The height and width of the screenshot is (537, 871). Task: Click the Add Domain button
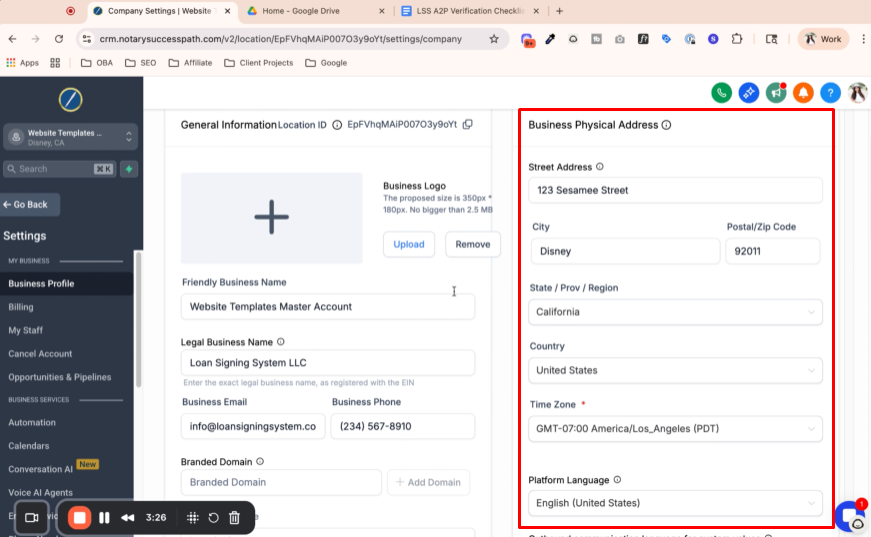pos(428,482)
